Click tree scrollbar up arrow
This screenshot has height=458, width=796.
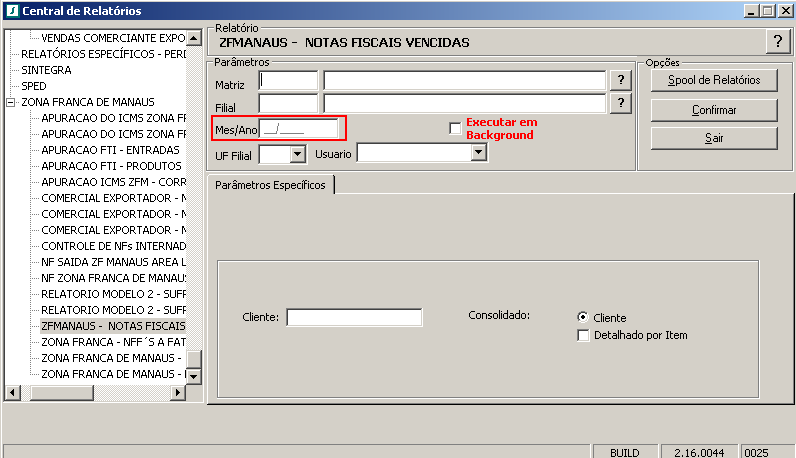coord(194,38)
